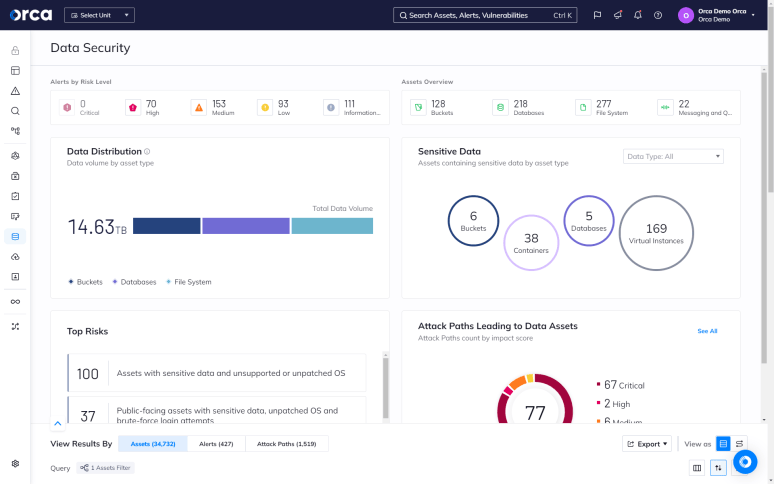This screenshot has height=484, width=774.
Task: Click the dark blue Buckets volume bar
Action: point(167,226)
